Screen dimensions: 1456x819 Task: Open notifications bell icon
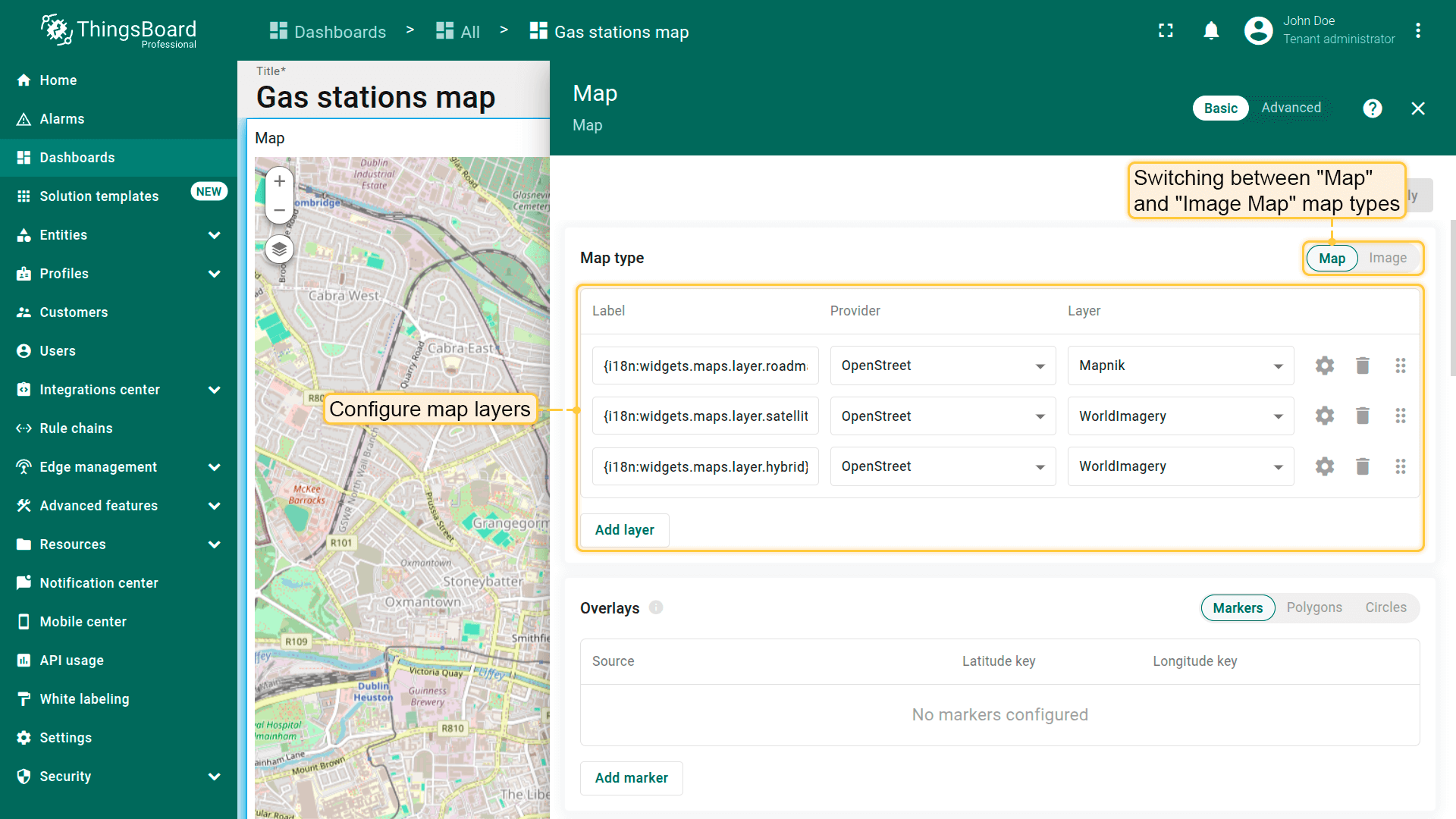pos(1211,31)
